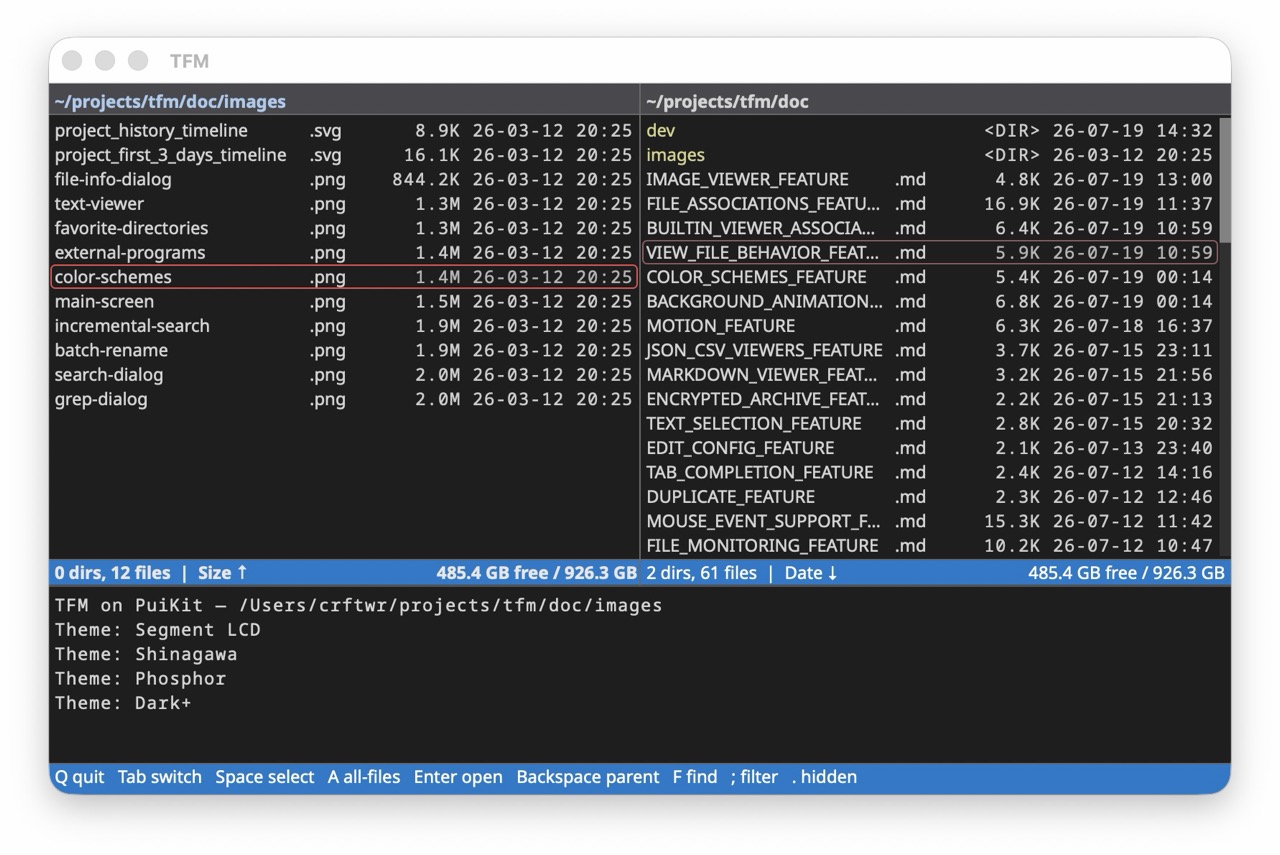Select DUPLICATE_FEATURE markdown file
Image resolution: width=1280 pixels, height=855 pixels.
point(930,497)
